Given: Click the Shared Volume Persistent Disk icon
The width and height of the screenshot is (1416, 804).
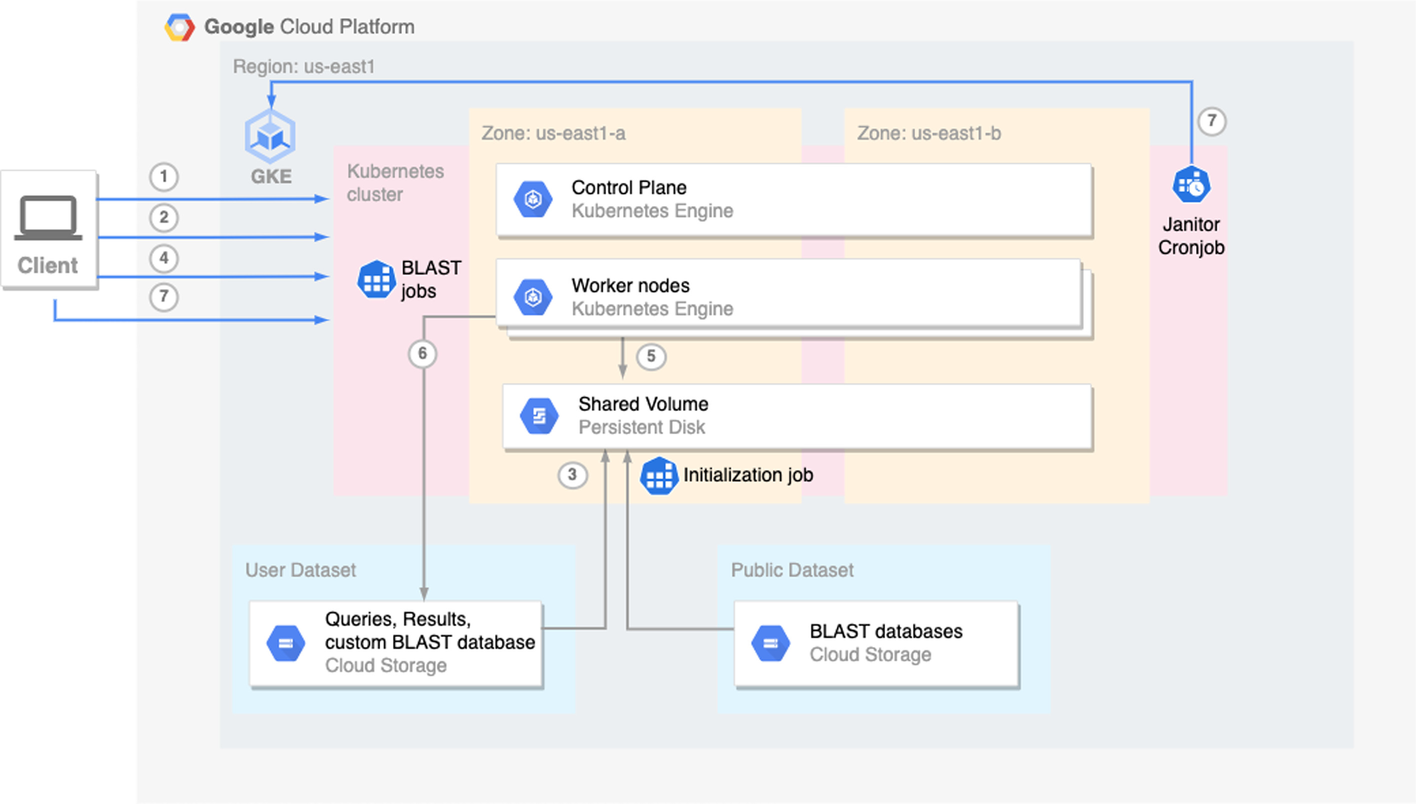Looking at the screenshot, I should pos(540,416).
